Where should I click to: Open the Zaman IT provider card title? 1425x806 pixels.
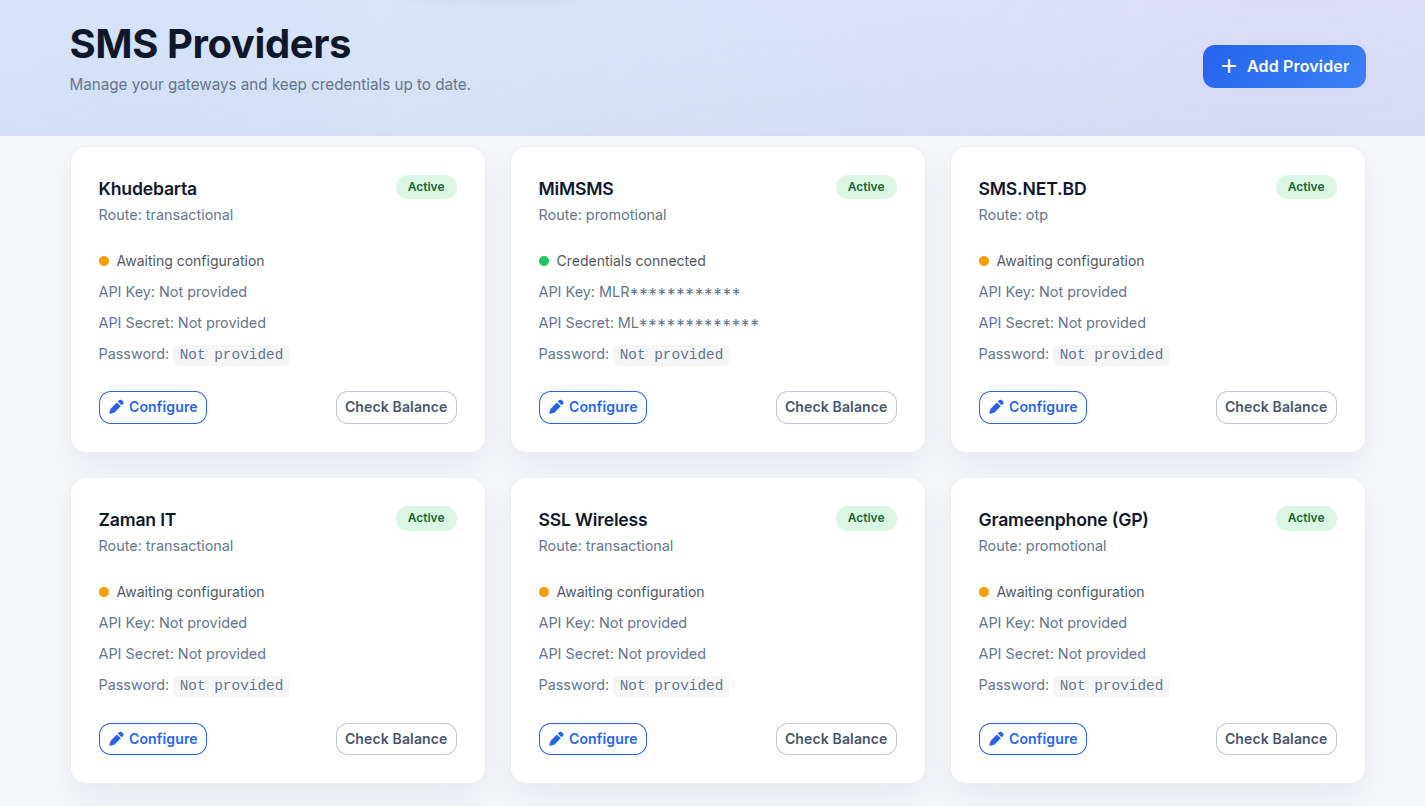point(137,519)
